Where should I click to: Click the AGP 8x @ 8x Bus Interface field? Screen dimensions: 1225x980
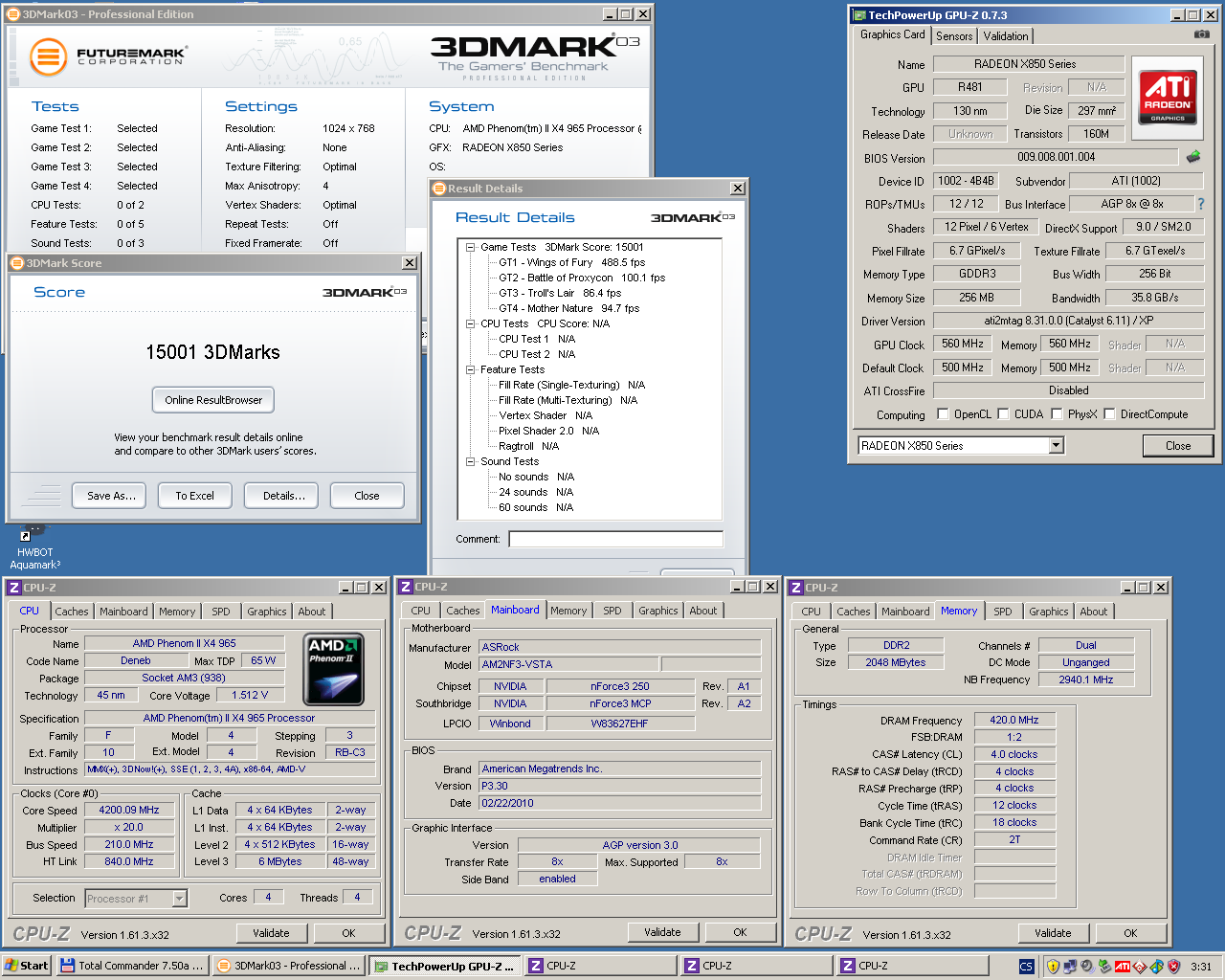click(x=1131, y=204)
